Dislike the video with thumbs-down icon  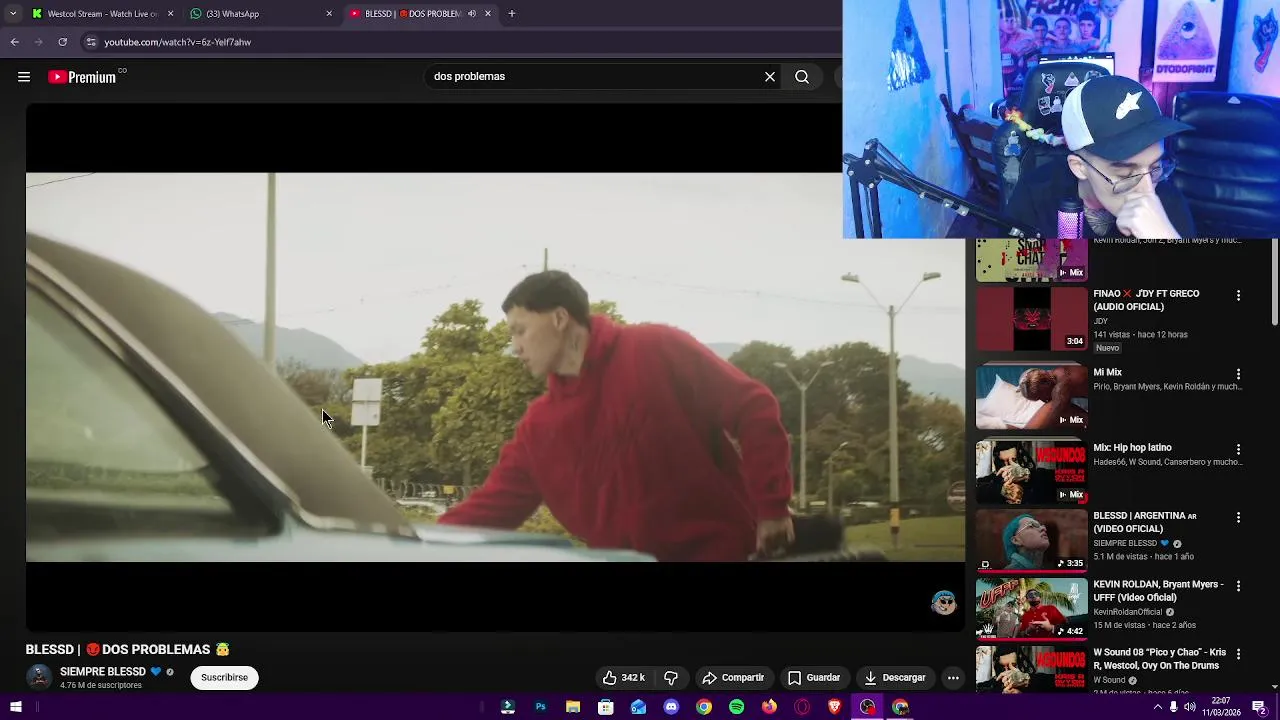[671, 678]
